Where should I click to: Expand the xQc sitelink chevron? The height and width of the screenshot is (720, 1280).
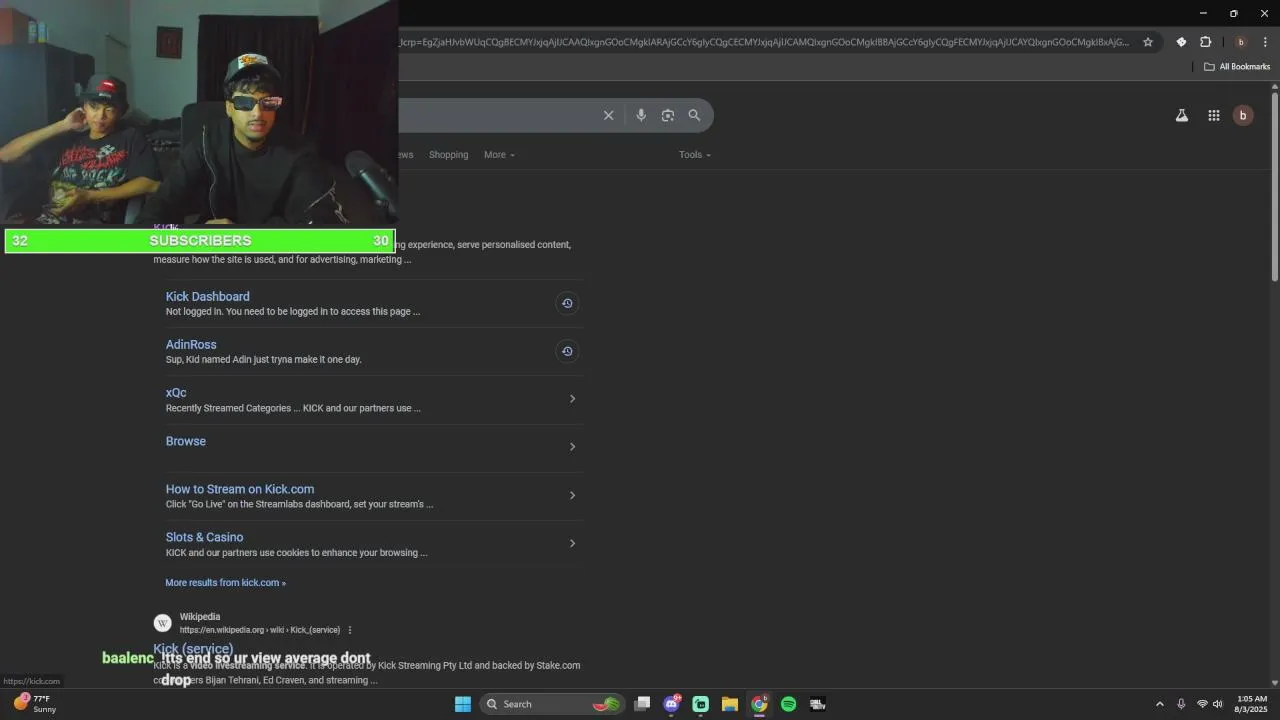tap(572, 399)
